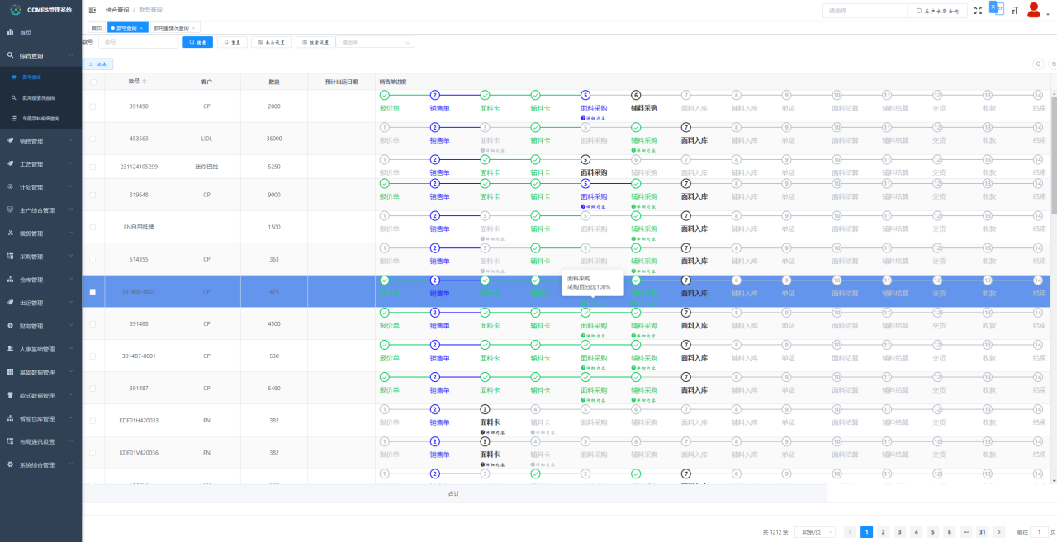Open the dropdown next to the settings buttons

tap(376, 43)
